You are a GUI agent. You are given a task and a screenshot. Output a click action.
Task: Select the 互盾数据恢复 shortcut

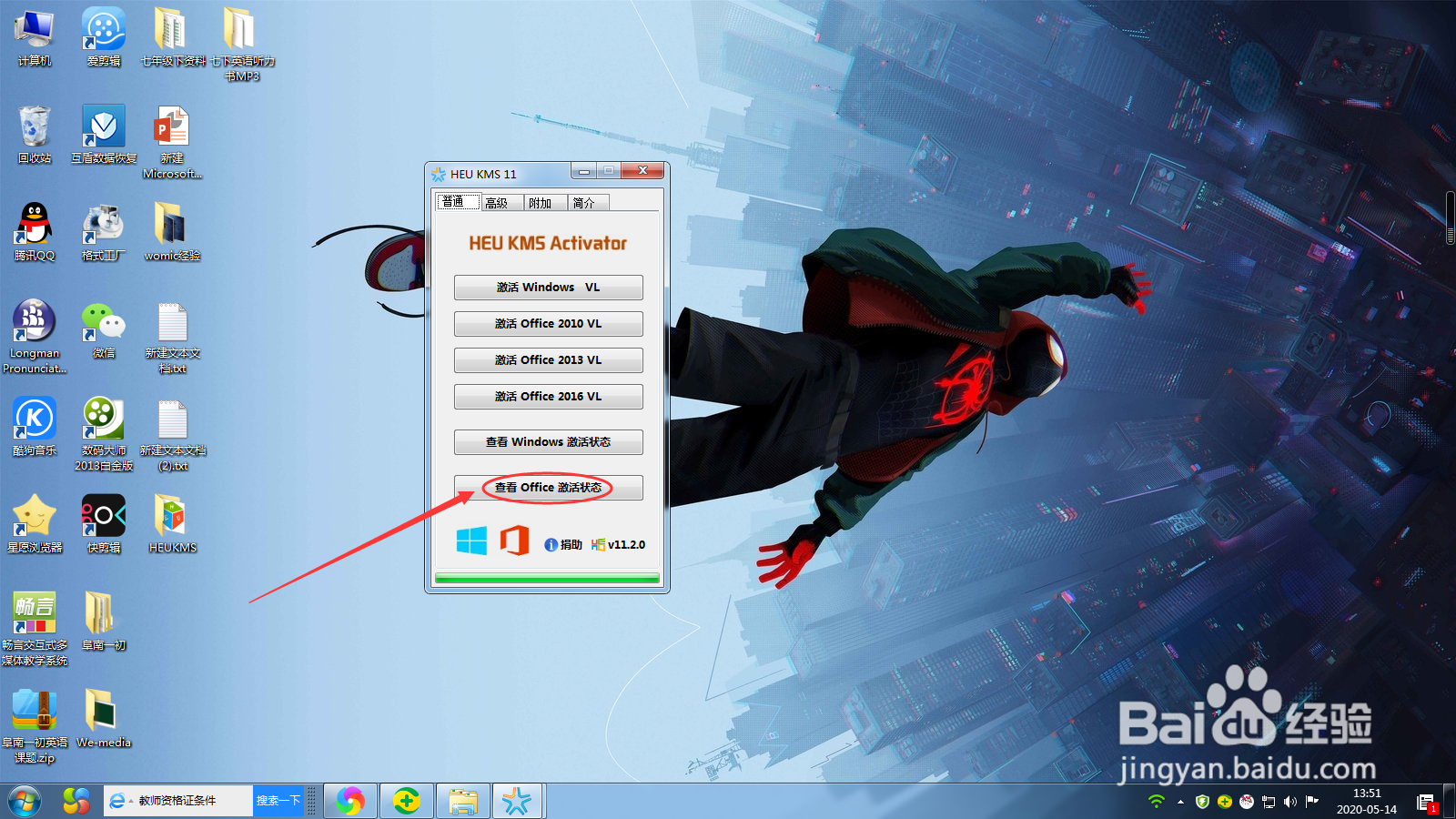(x=104, y=136)
